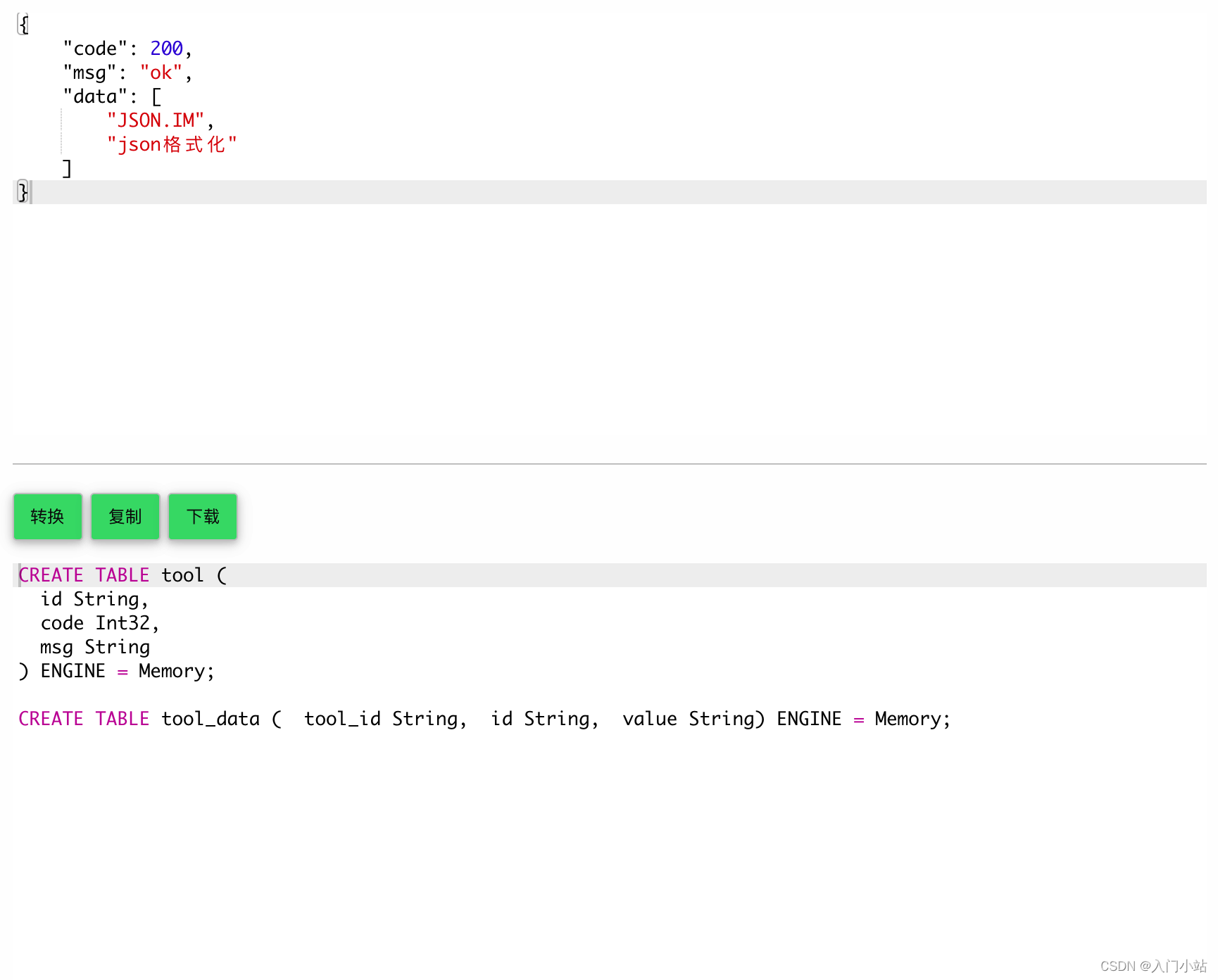Screen dimensions: 1218x980
Task: Click the 'code Int32,' line
Action: pos(100,623)
